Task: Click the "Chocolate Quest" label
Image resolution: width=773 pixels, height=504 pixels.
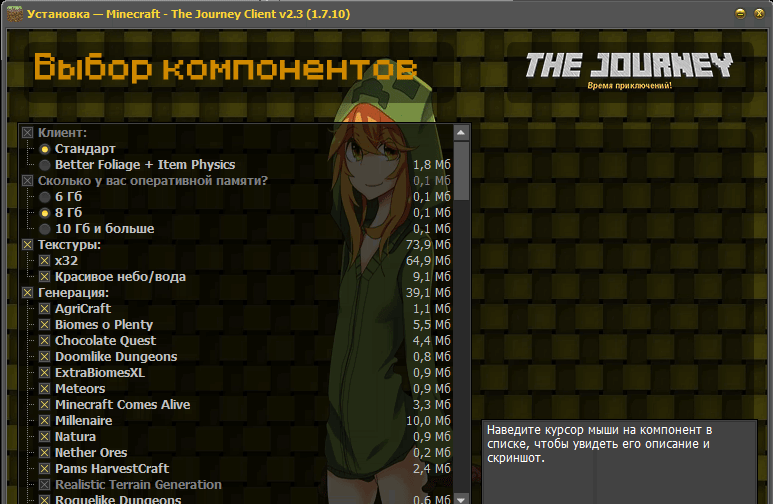Action: (x=105, y=341)
